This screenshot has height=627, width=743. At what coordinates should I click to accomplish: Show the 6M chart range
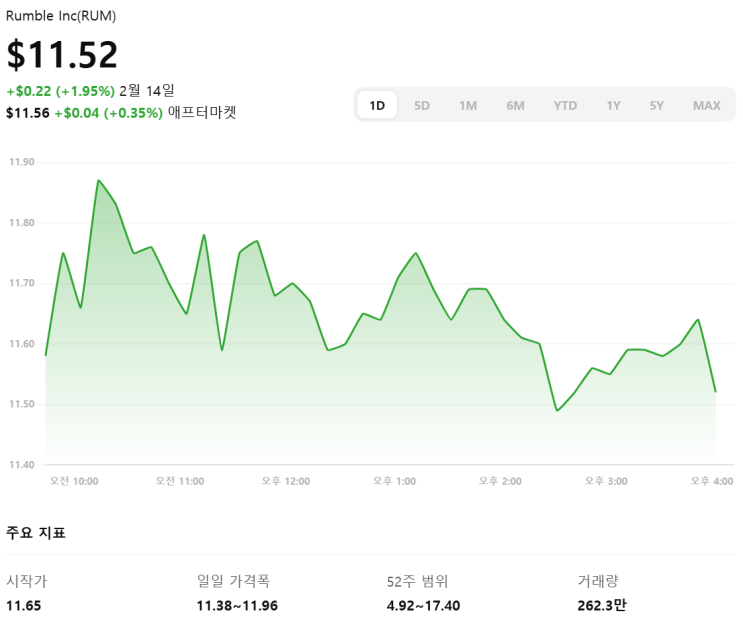(x=515, y=105)
